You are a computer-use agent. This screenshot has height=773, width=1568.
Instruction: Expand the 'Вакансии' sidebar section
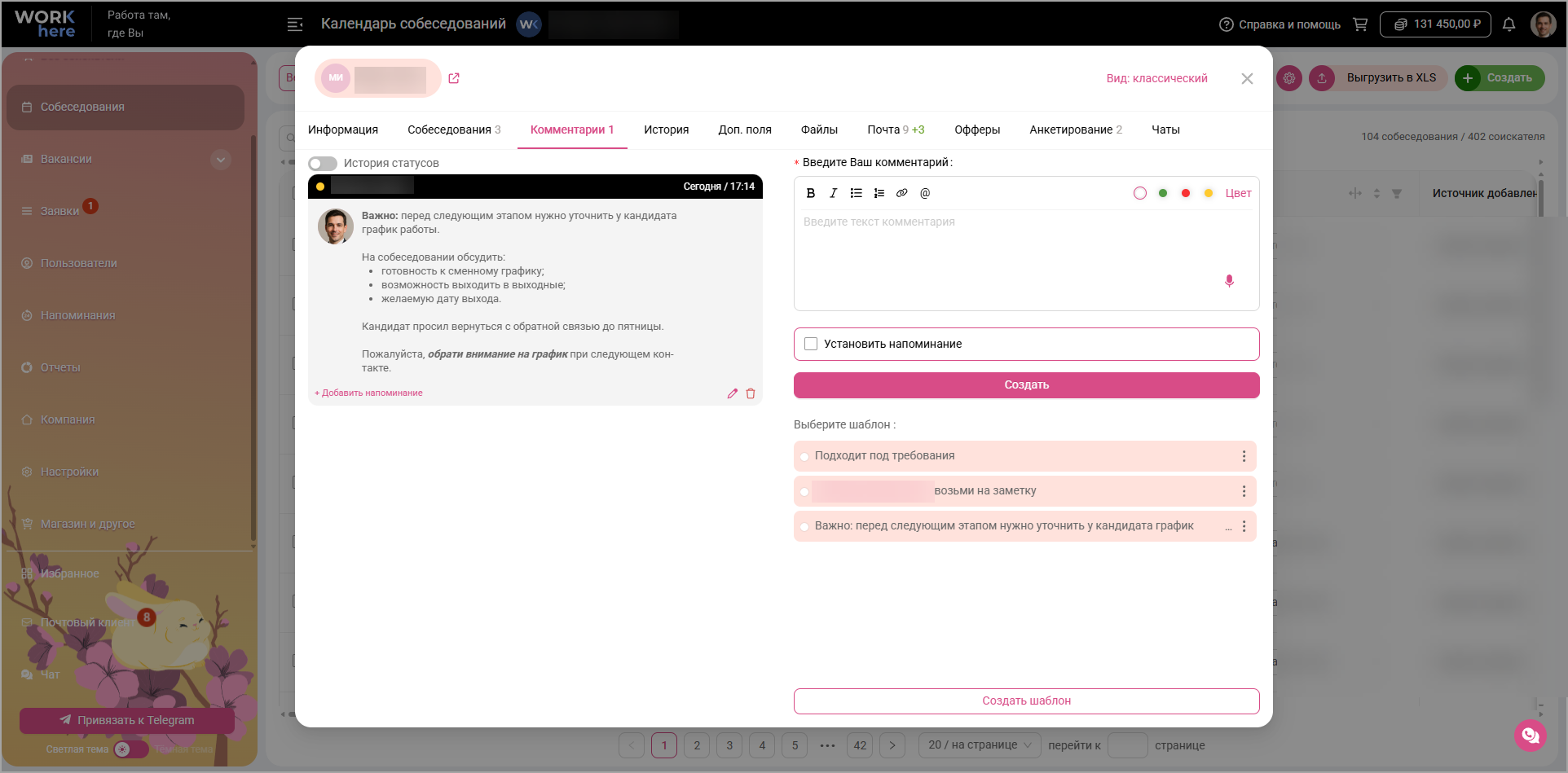[220, 160]
